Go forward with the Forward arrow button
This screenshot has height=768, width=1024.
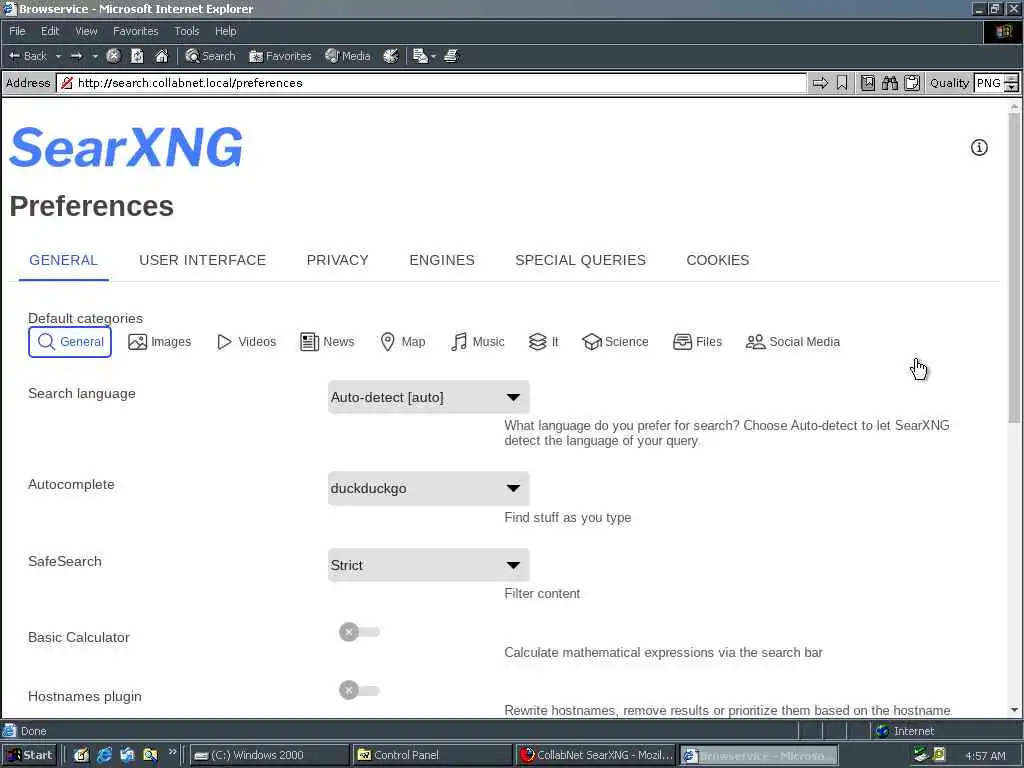(x=76, y=56)
